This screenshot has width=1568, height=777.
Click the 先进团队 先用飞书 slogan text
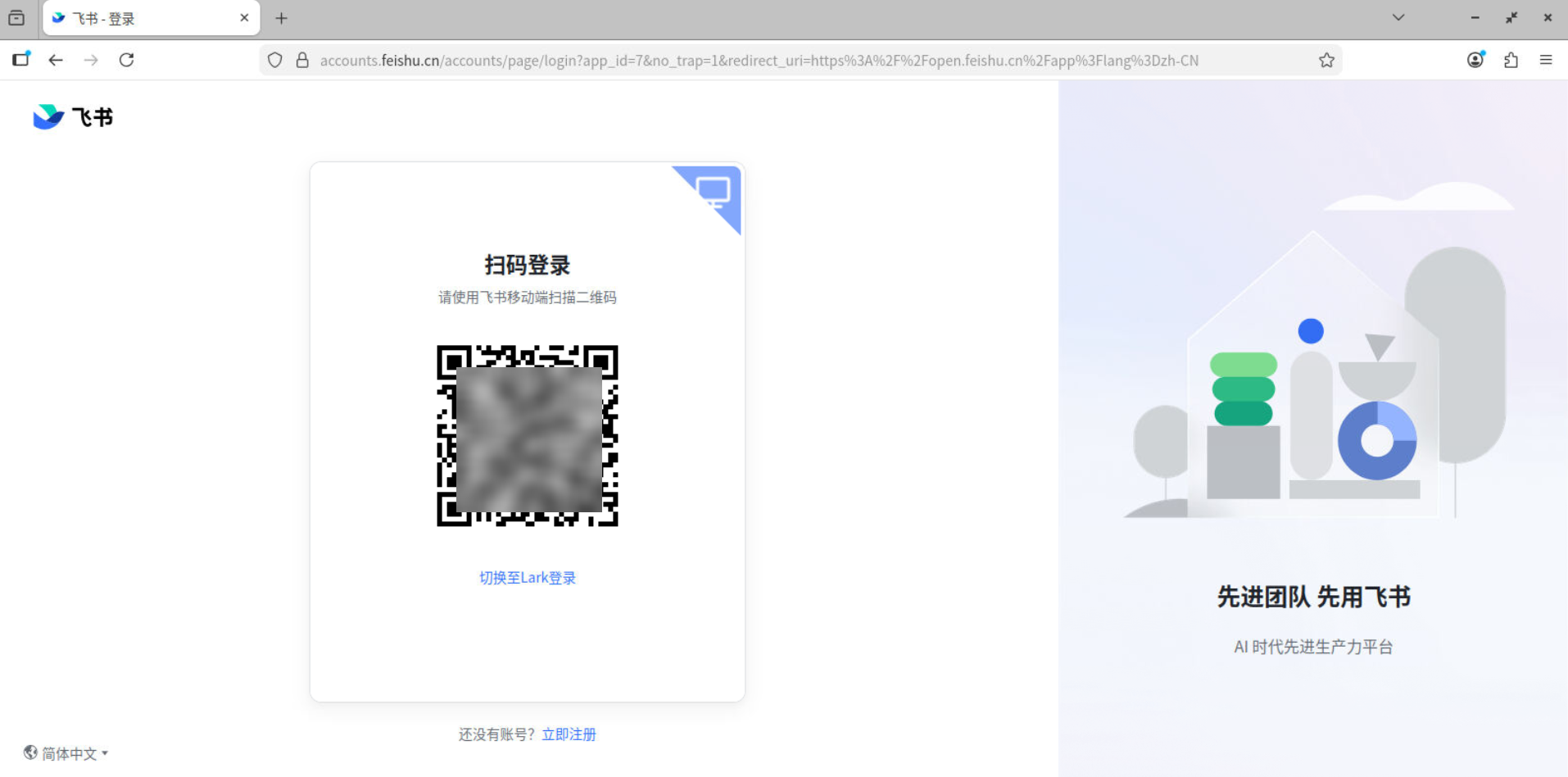1314,597
